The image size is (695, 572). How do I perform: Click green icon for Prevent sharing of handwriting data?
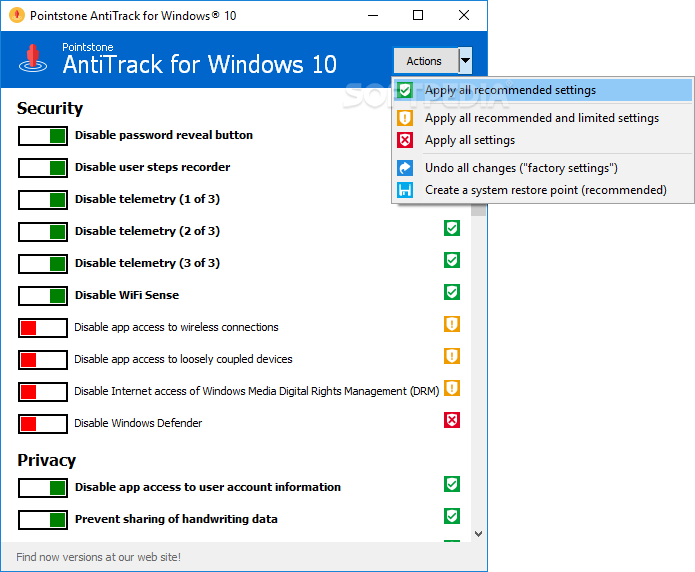tap(452, 516)
